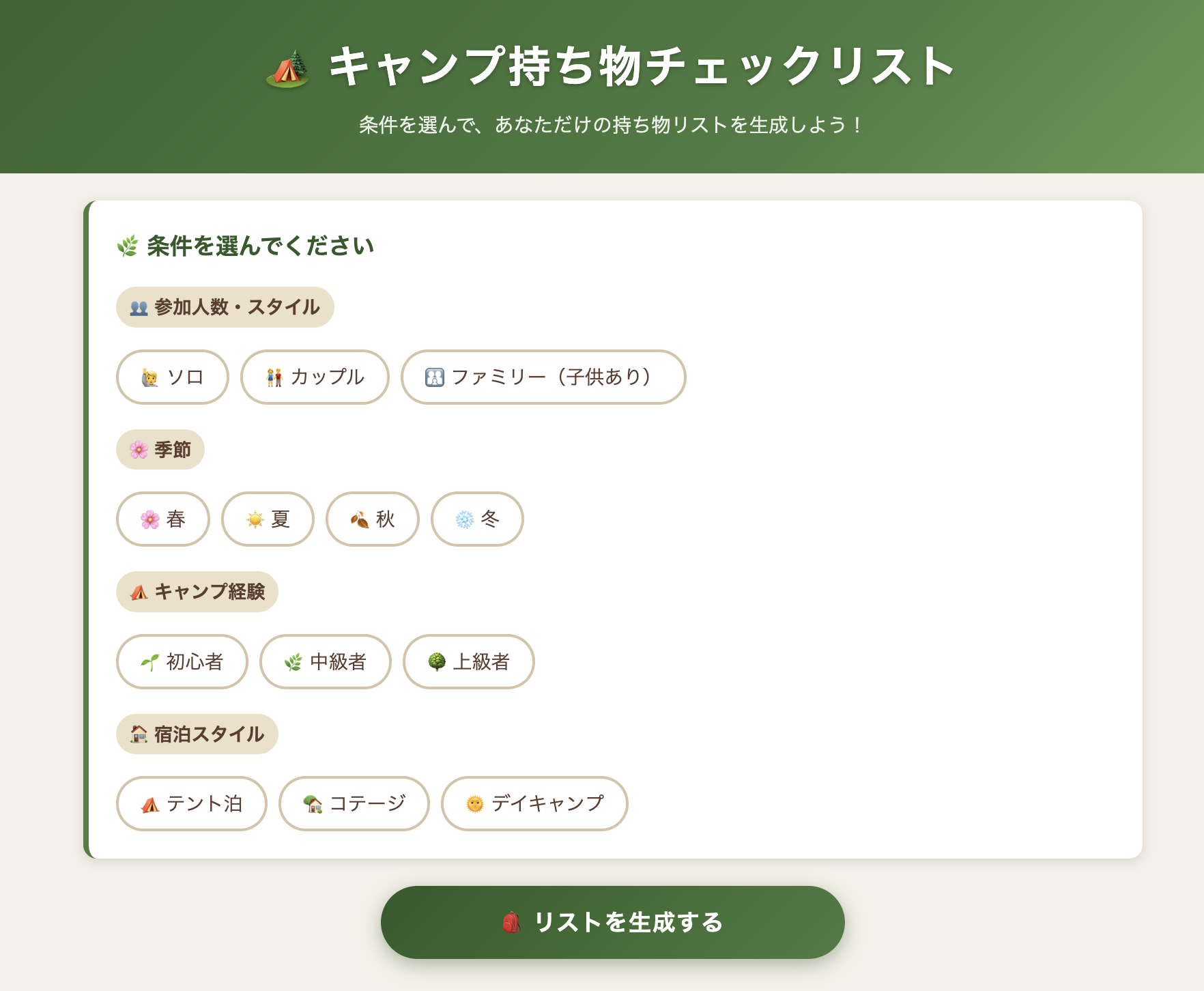Choose 夏 for the season

[x=268, y=519]
